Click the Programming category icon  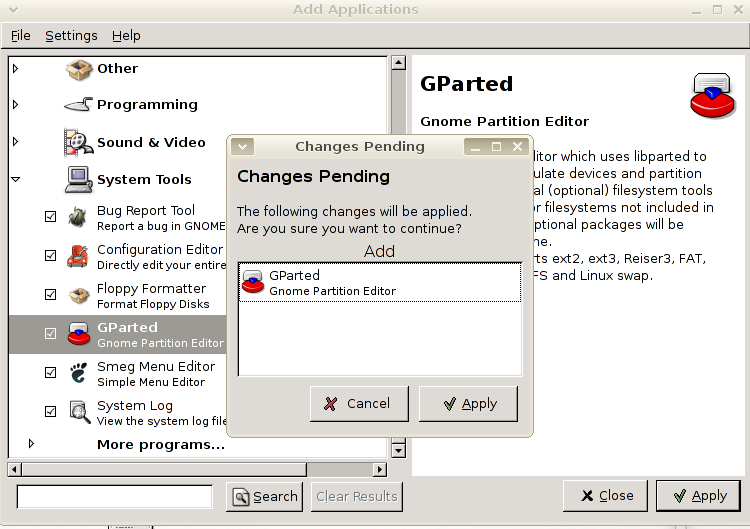(78, 104)
